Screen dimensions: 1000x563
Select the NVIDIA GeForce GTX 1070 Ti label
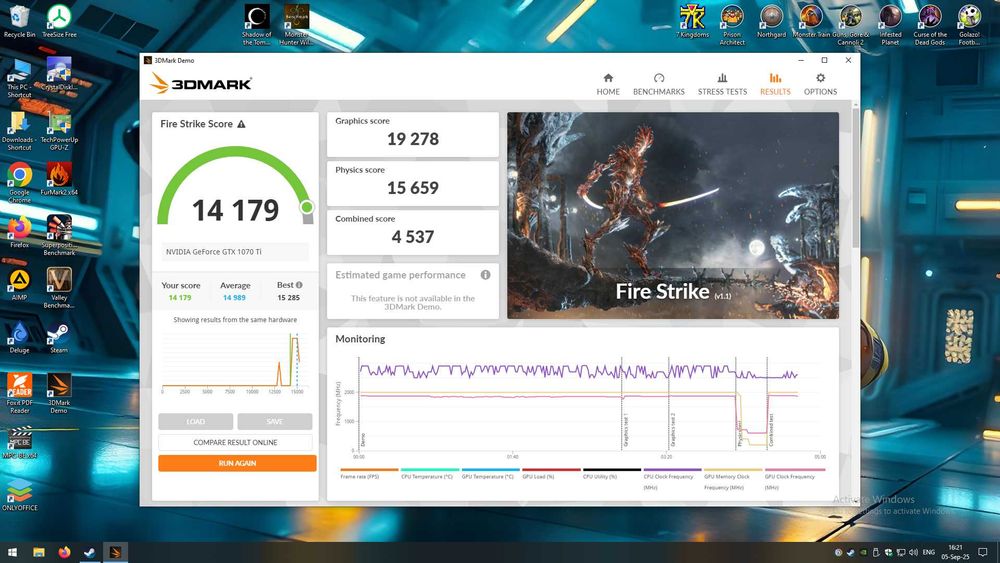point(214,252)
